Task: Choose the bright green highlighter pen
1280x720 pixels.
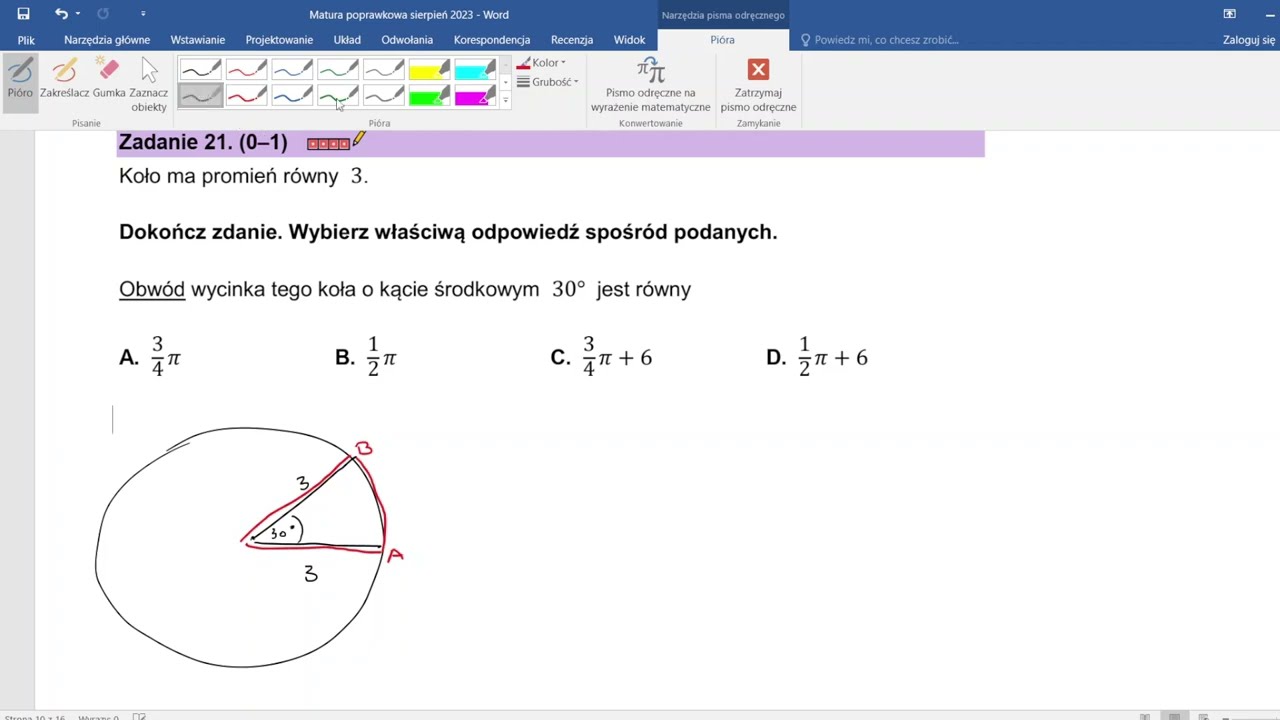Action: pos(430,96)
